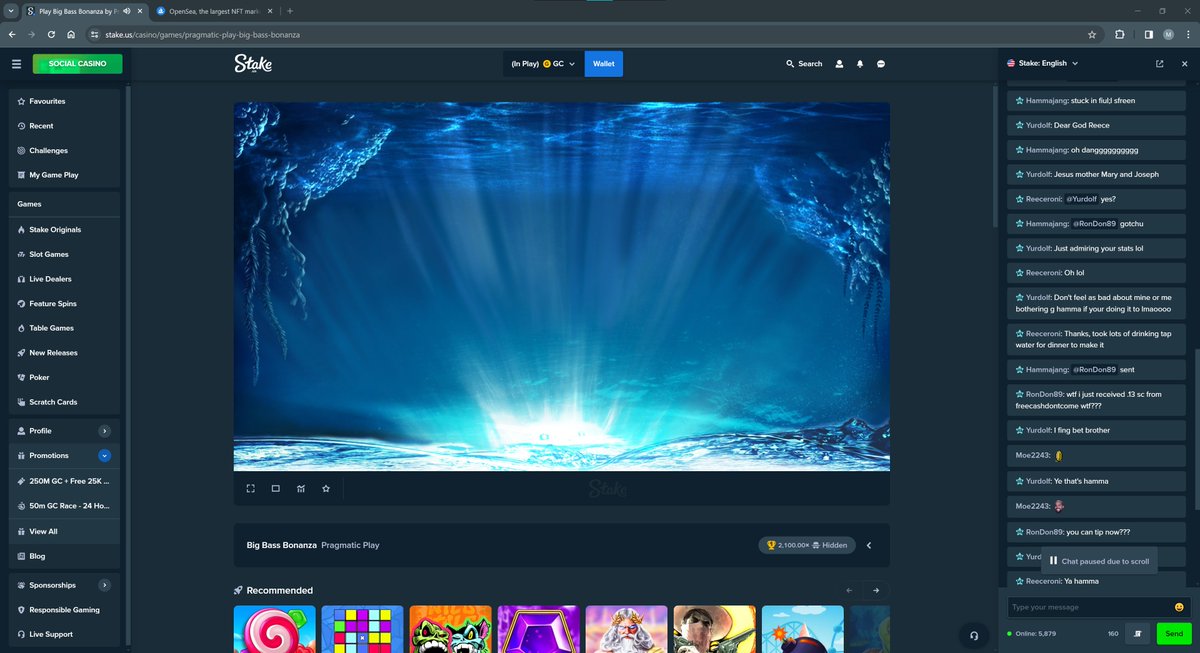Enter fullscreen mode for the game
The width and height of the screenshot is (1200, 653).
[x=251, y=489]
